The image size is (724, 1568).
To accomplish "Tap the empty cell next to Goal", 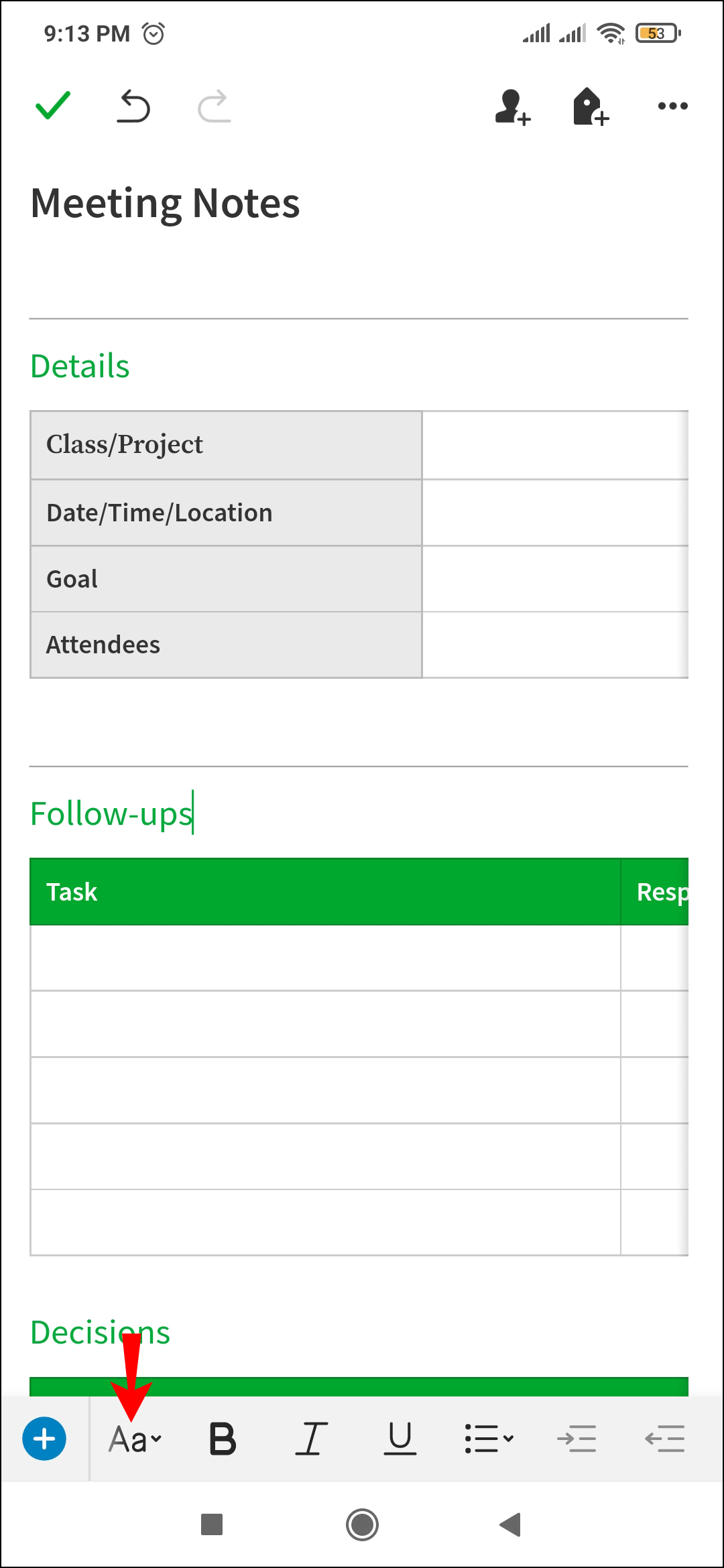I will coord(555,579).
